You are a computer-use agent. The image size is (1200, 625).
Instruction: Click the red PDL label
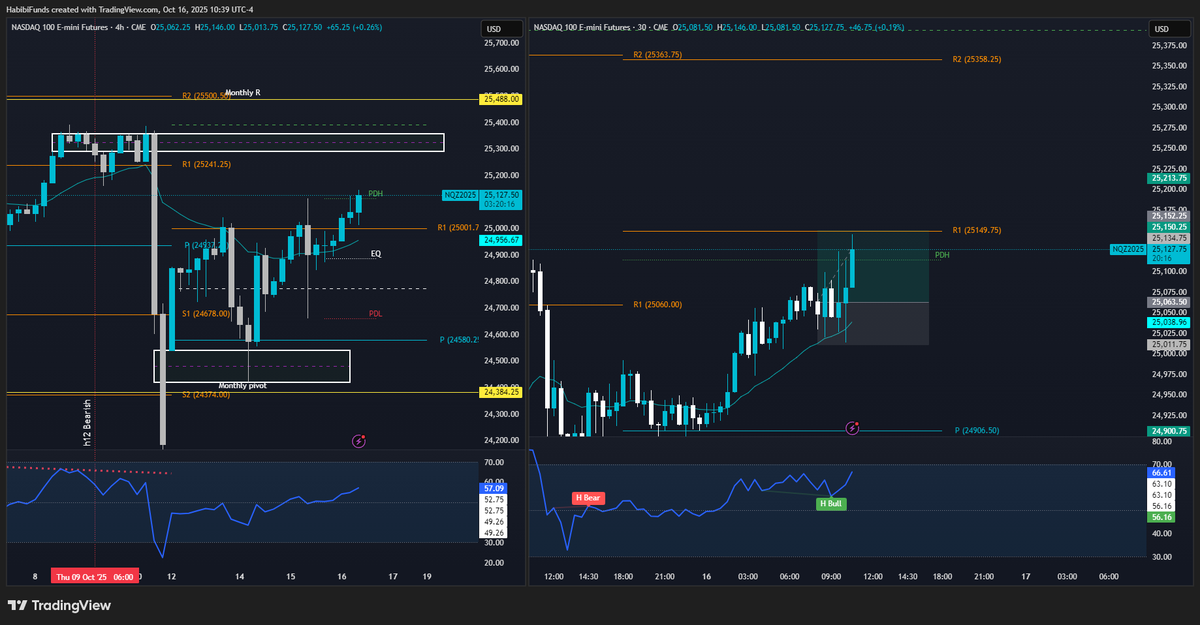click(375, 313)
